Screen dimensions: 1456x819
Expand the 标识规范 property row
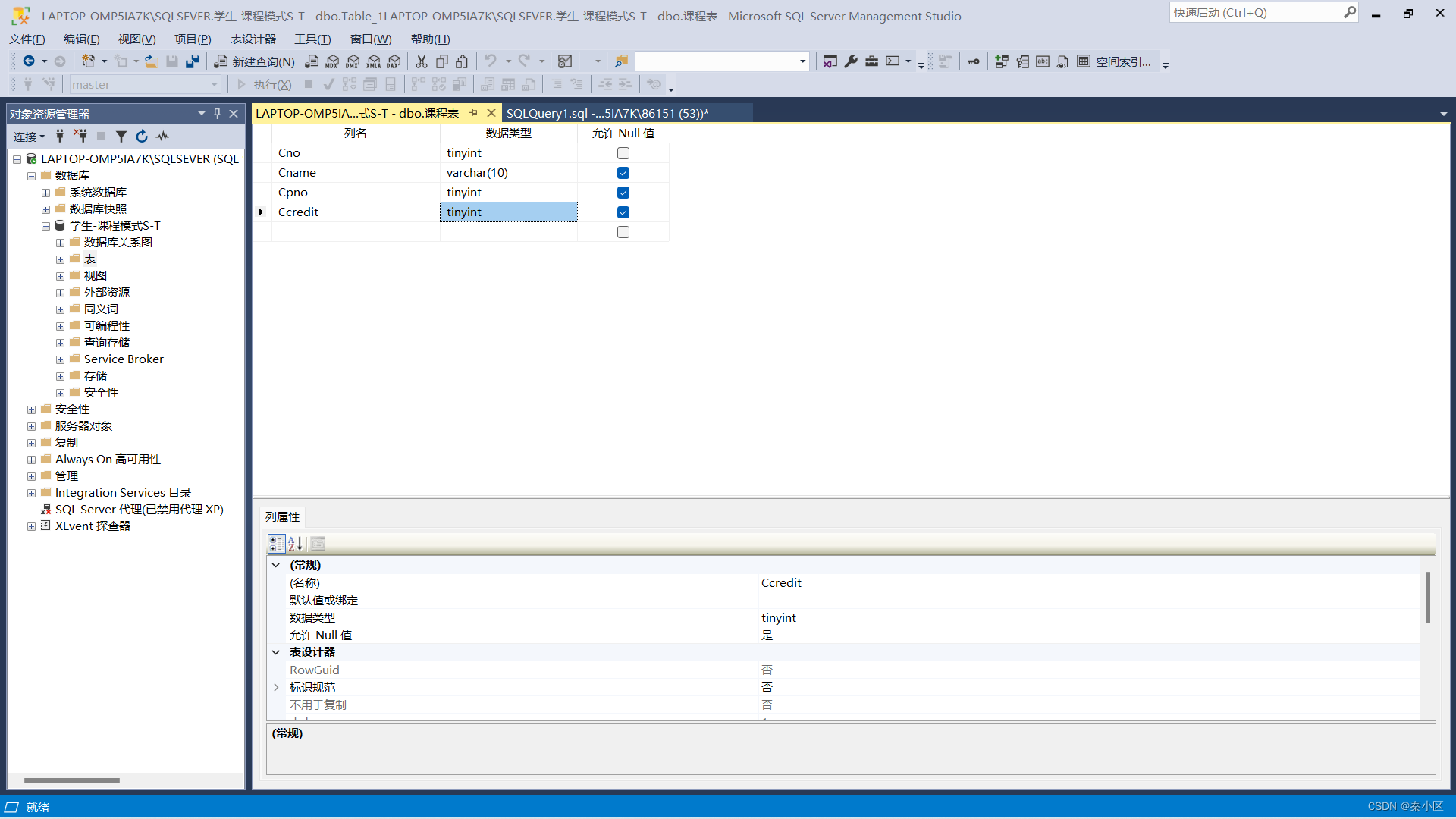point(276,688)
